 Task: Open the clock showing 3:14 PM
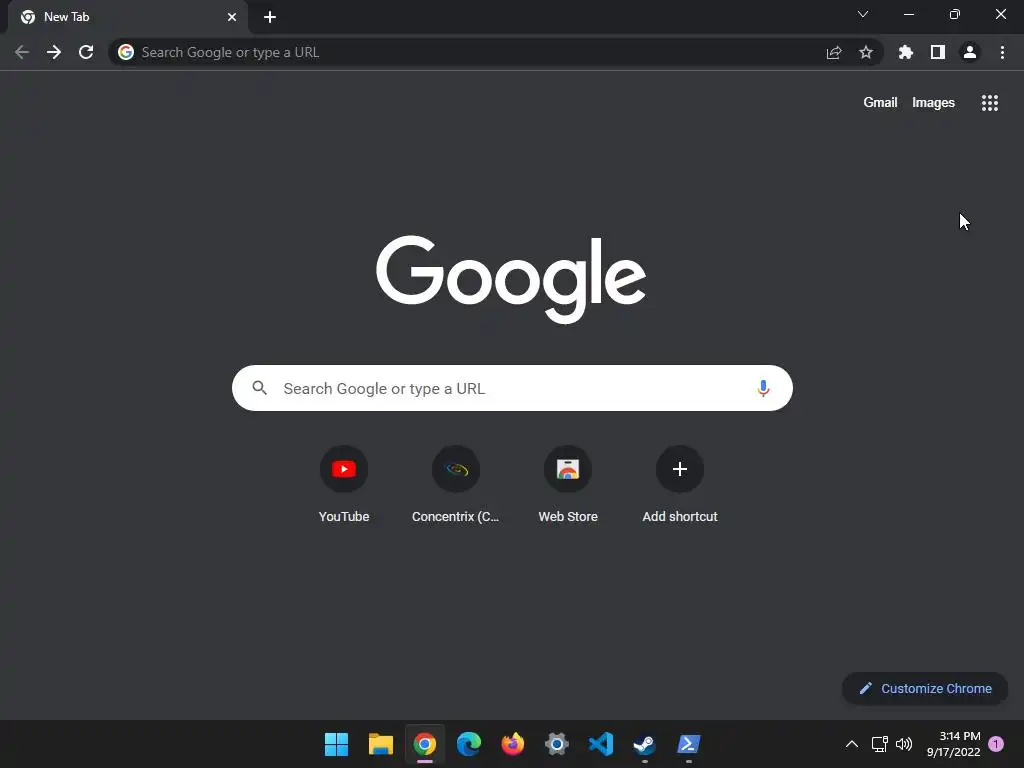[953, 744]
